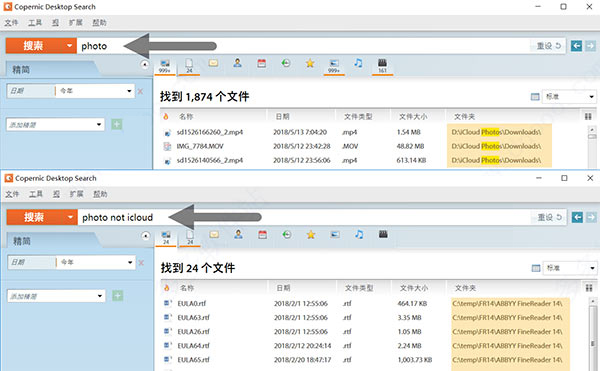Click the search field containing photo not icloud
Screen dimensions: 600x371
click(304, 217)
